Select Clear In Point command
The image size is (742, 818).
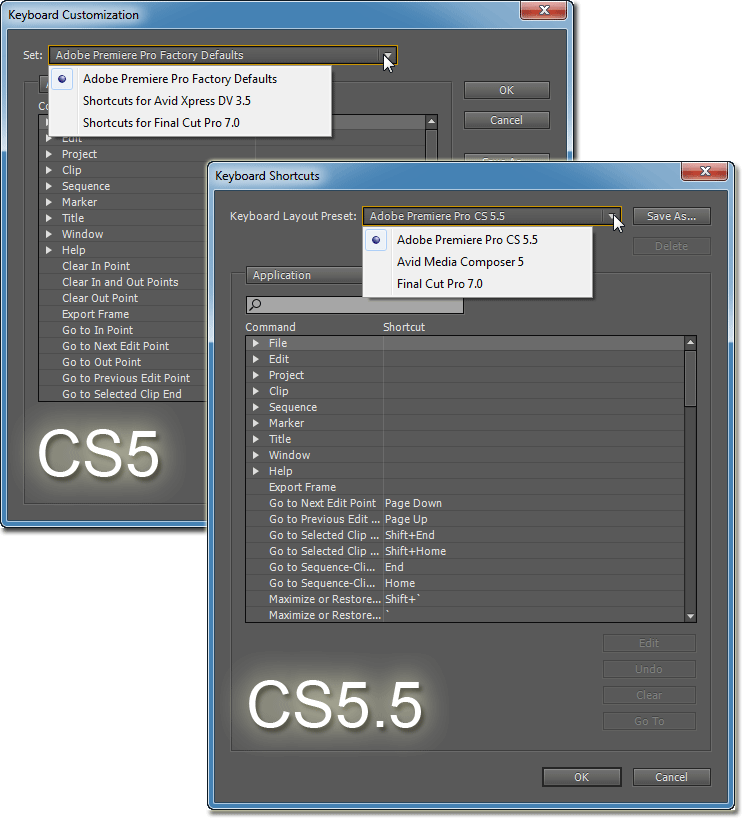(x=96, y=266)
